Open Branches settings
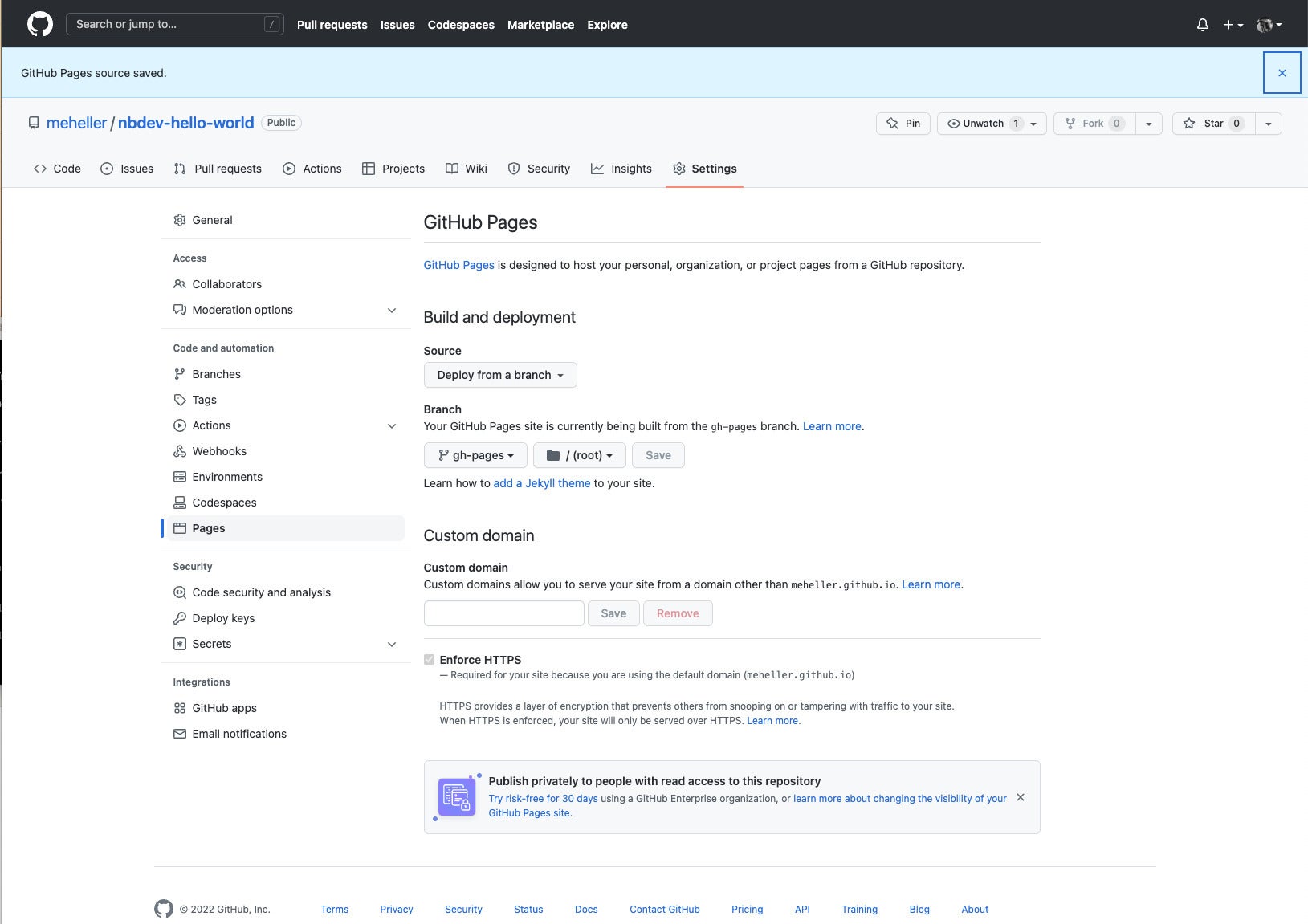1308x924 pixels. (x=286, y=374)
